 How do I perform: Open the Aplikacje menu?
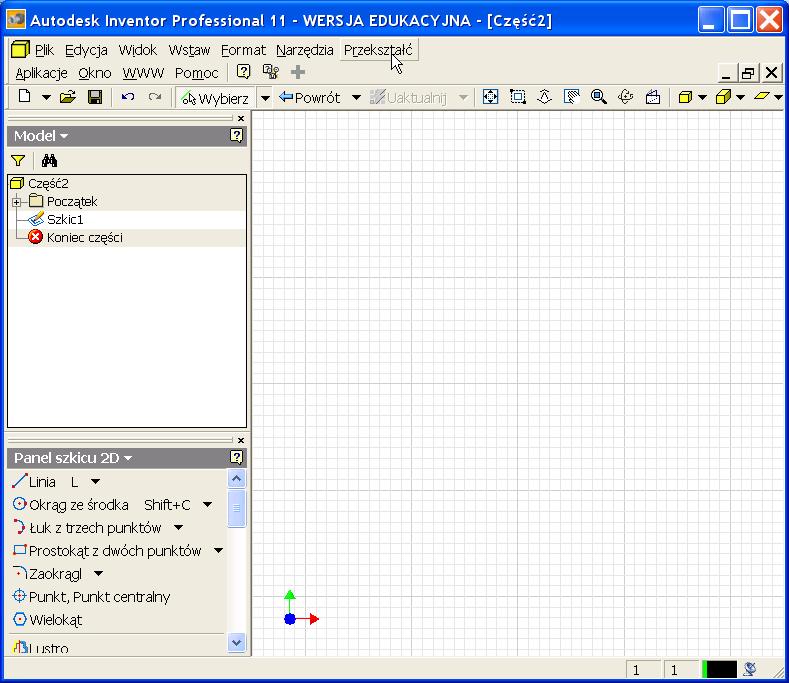(41, 73)
